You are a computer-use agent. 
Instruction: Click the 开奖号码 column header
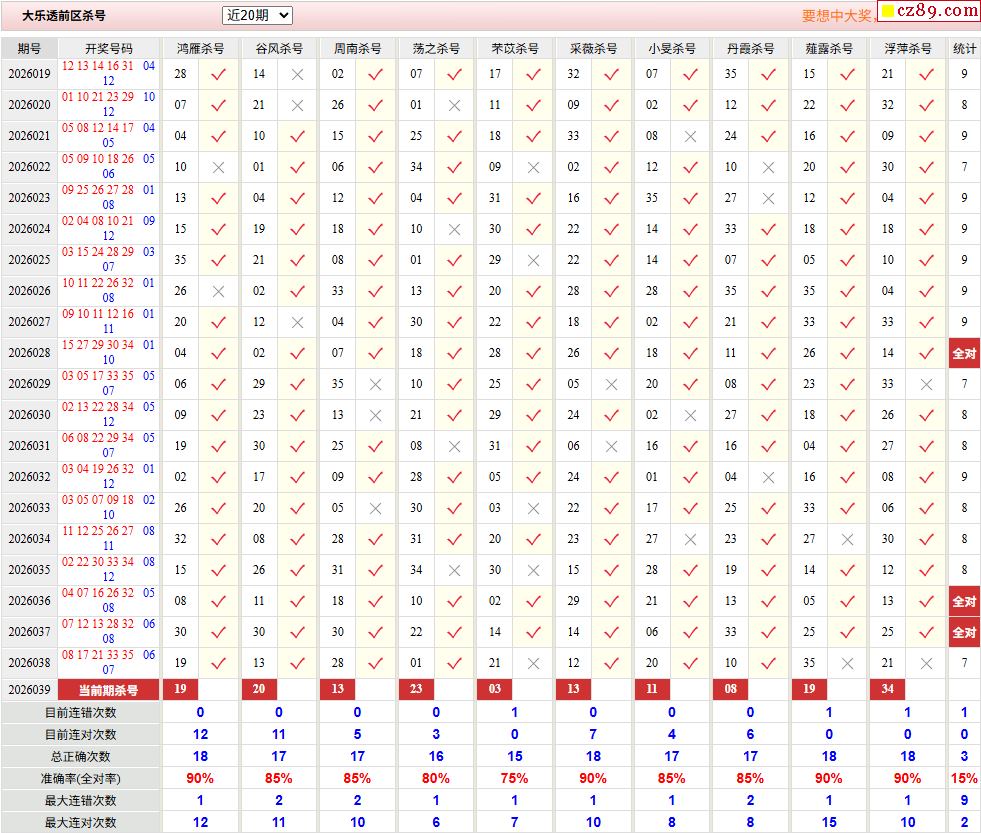click(109, 48)
